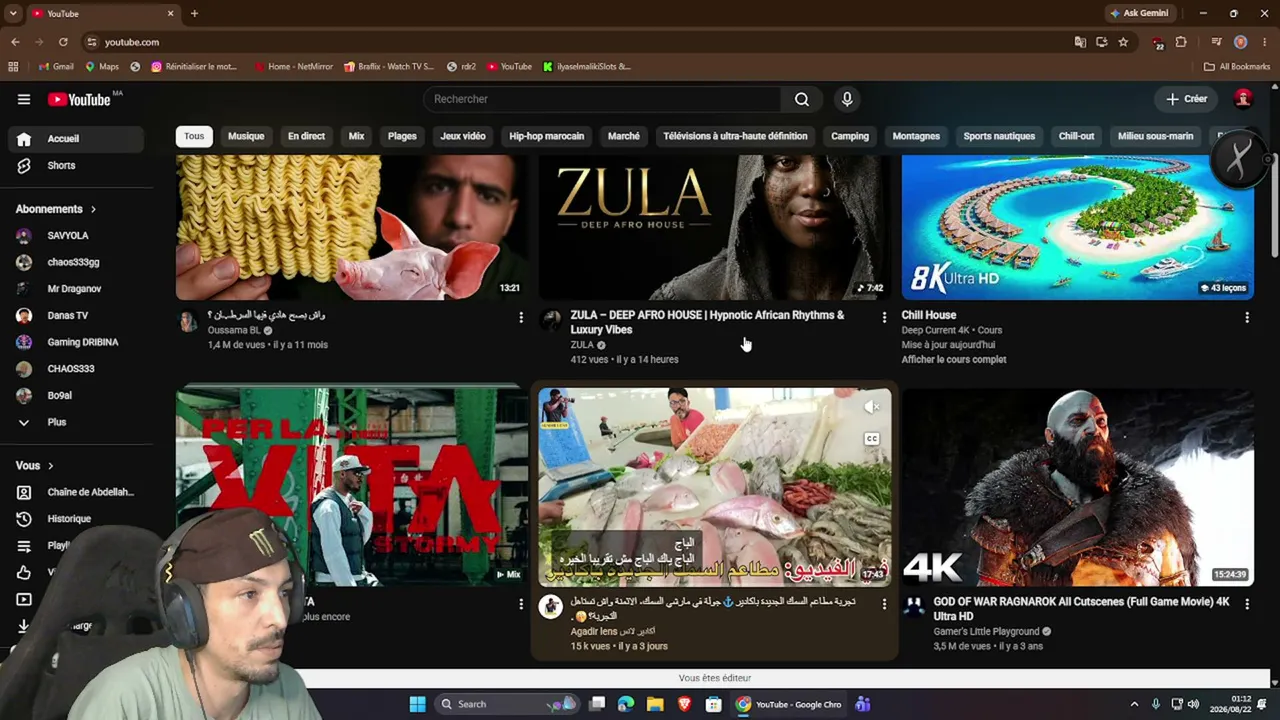Open the Agadir lens channel avatar
The image size is (1280, 720).
pos(551,606)
